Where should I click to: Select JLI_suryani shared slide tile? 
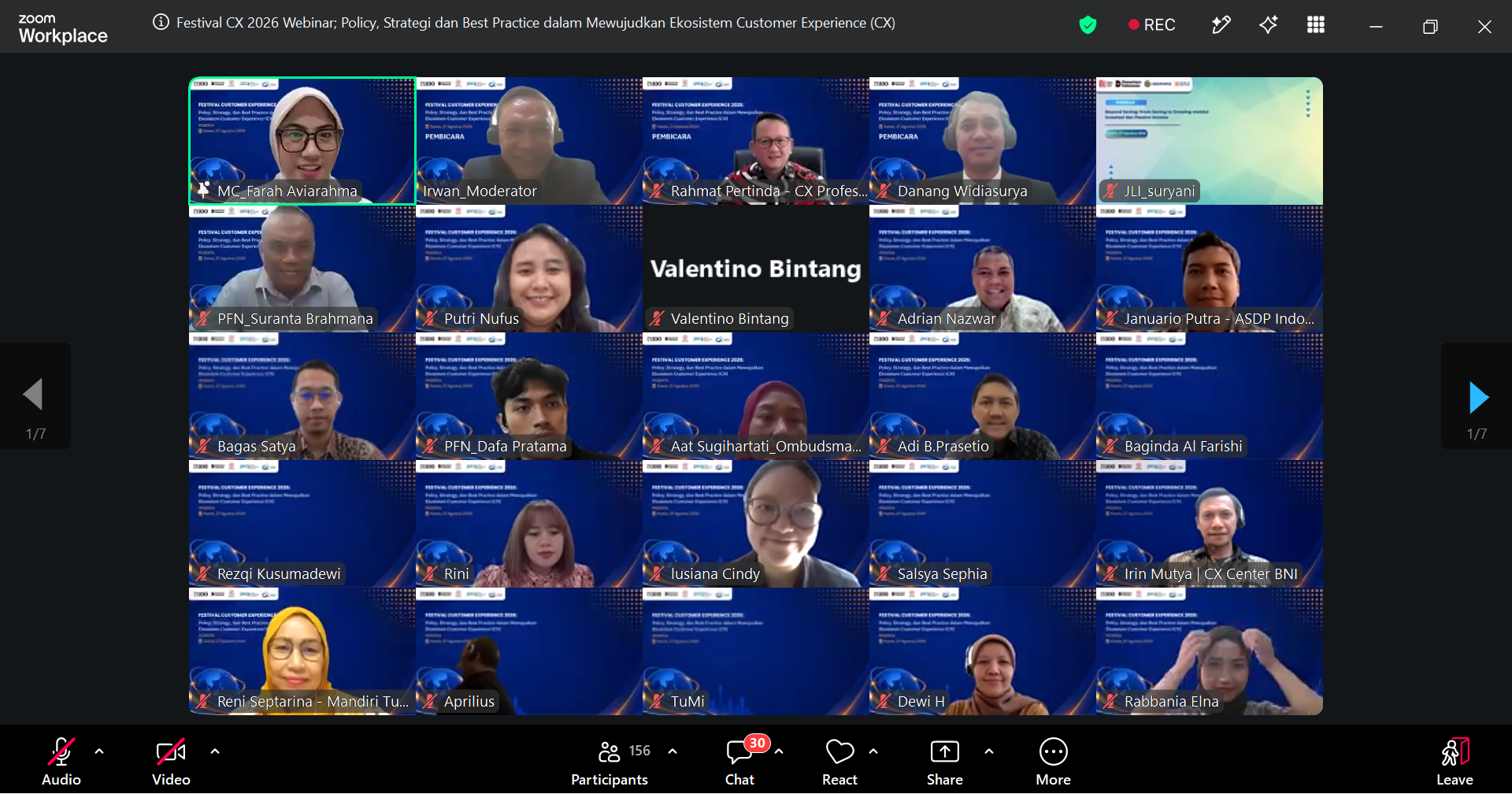pos(1210,141)
